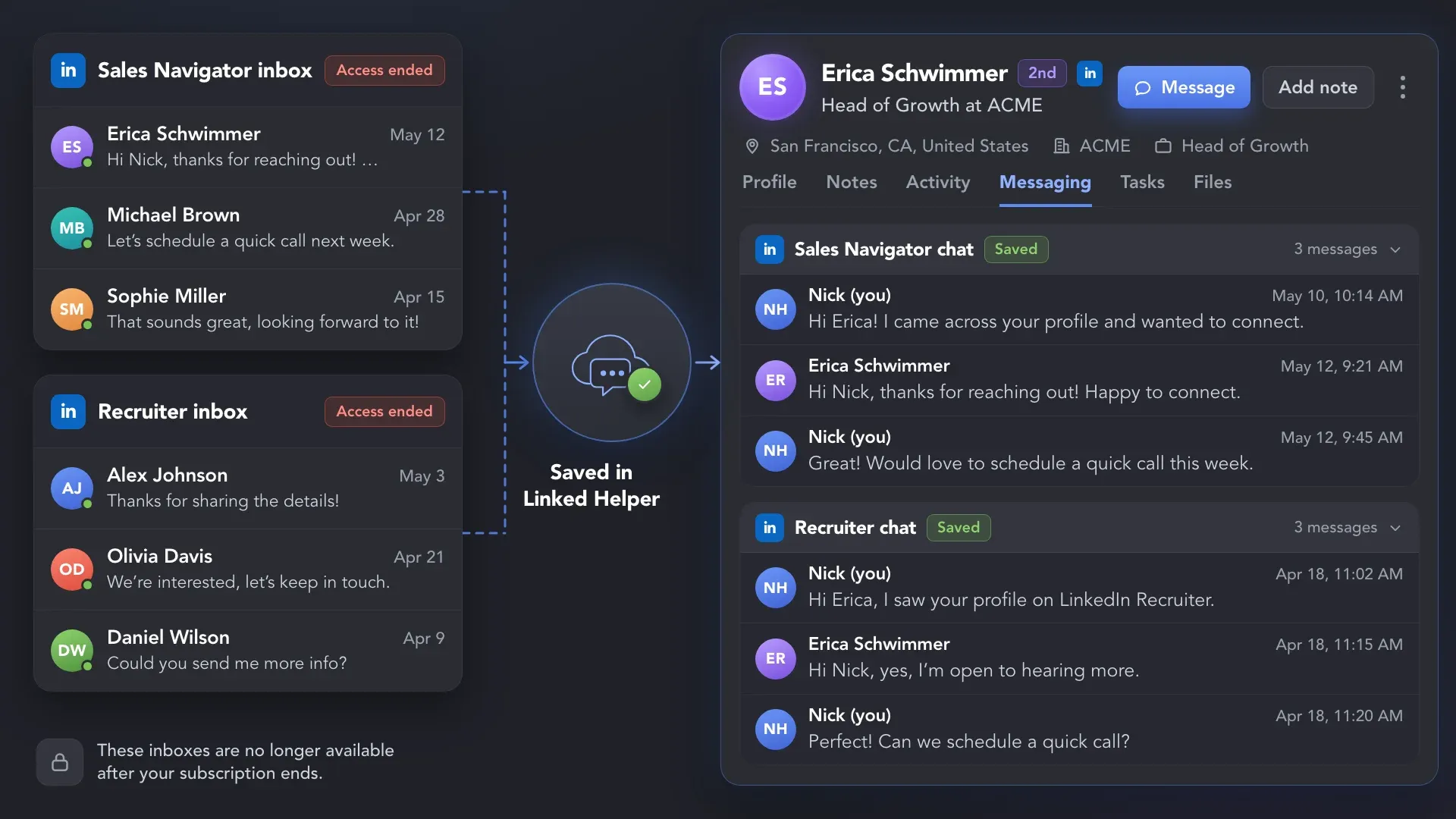Open Erica Schwimmer's May 12 inbox conversation
Viewport: 1456px width, 819px height.
pyautogui.click(x=248, y=147)
